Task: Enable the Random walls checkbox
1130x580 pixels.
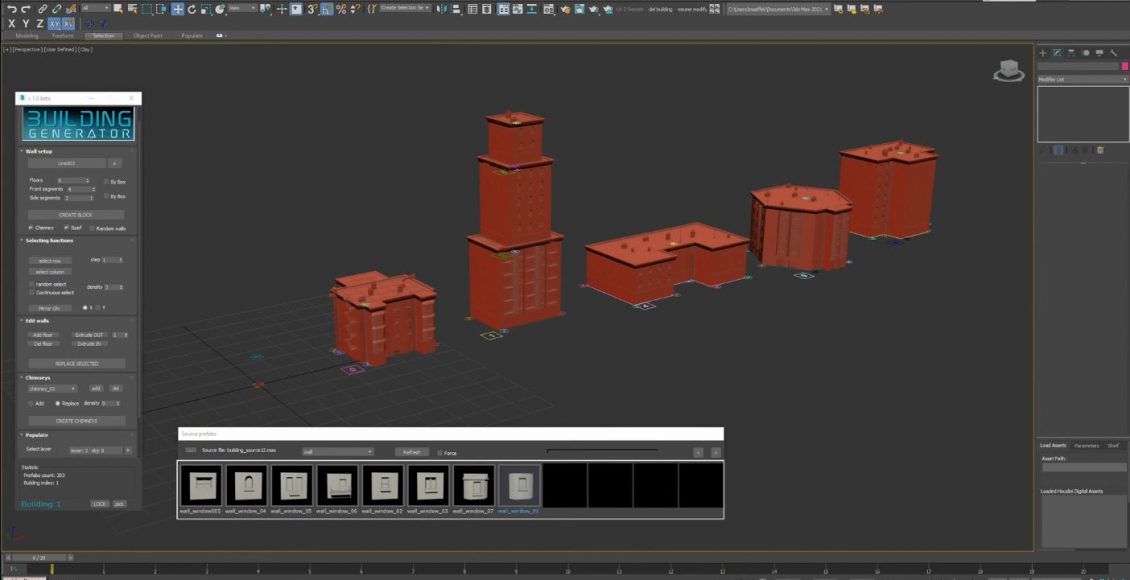Action: click(93, 228)
